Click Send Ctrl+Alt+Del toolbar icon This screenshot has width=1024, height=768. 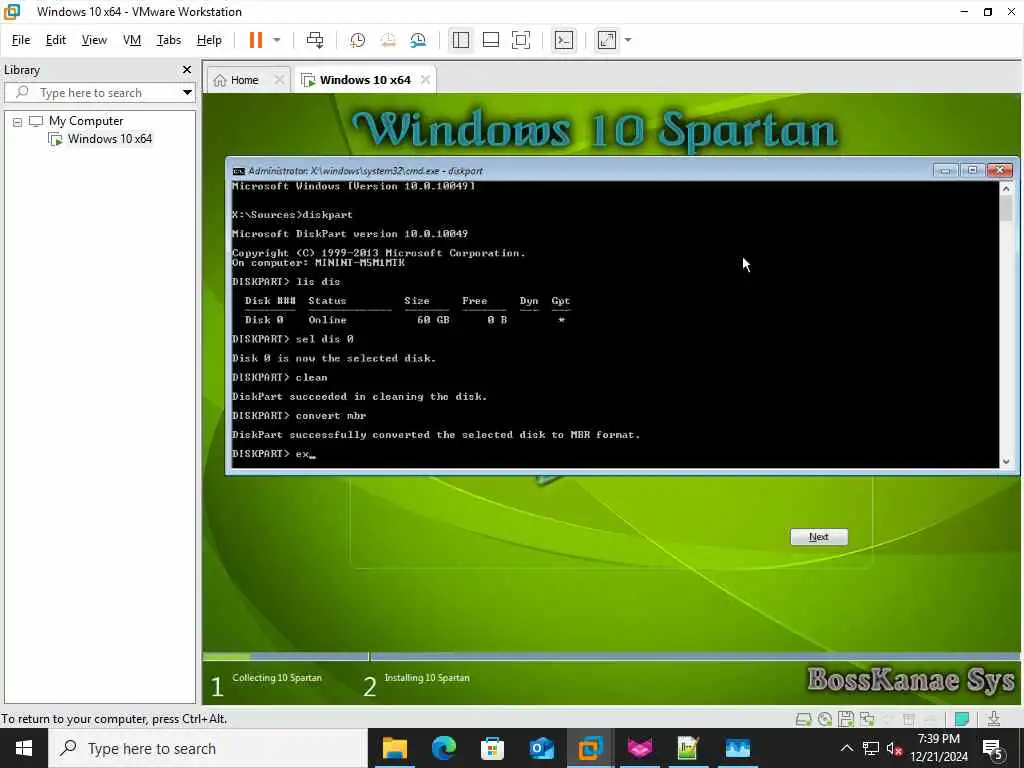click(x=315, y=40)
